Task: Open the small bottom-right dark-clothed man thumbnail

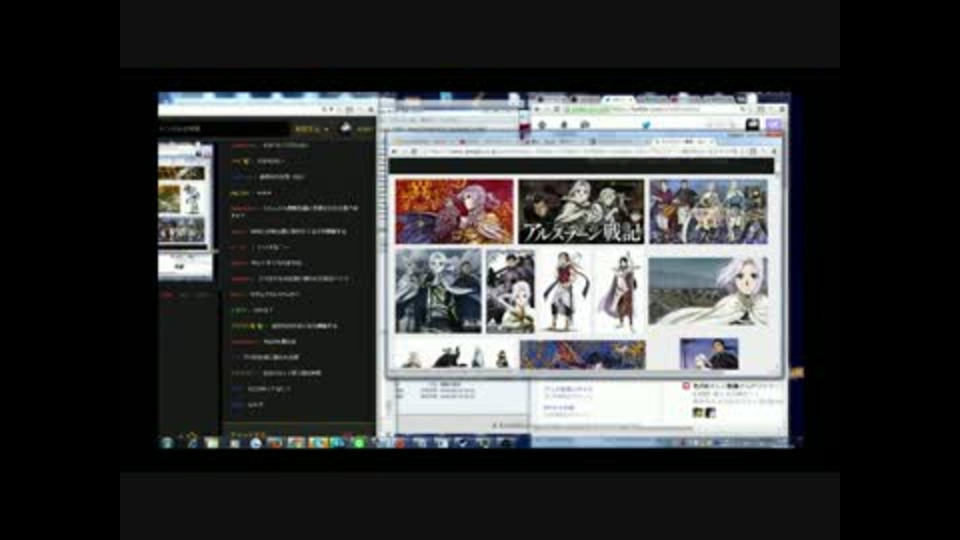Action: 709,354
